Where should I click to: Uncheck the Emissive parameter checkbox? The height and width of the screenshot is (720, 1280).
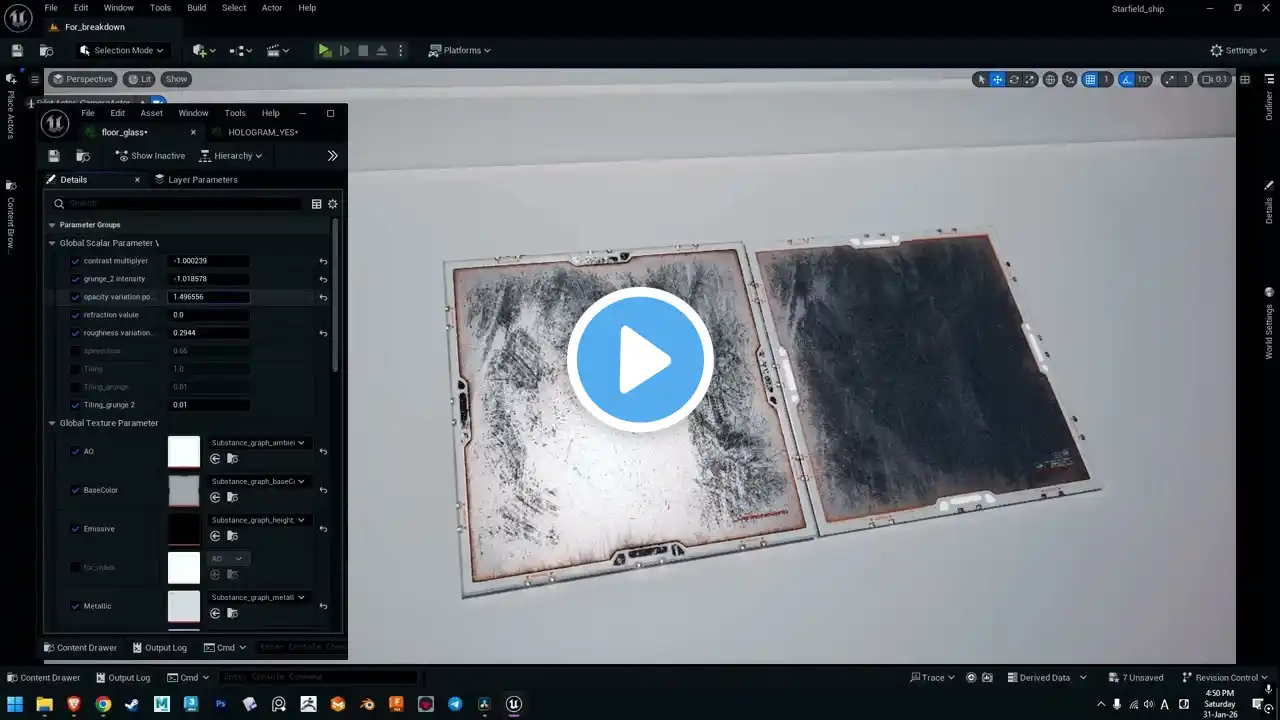pyautogui.click(x=75, y=529)
